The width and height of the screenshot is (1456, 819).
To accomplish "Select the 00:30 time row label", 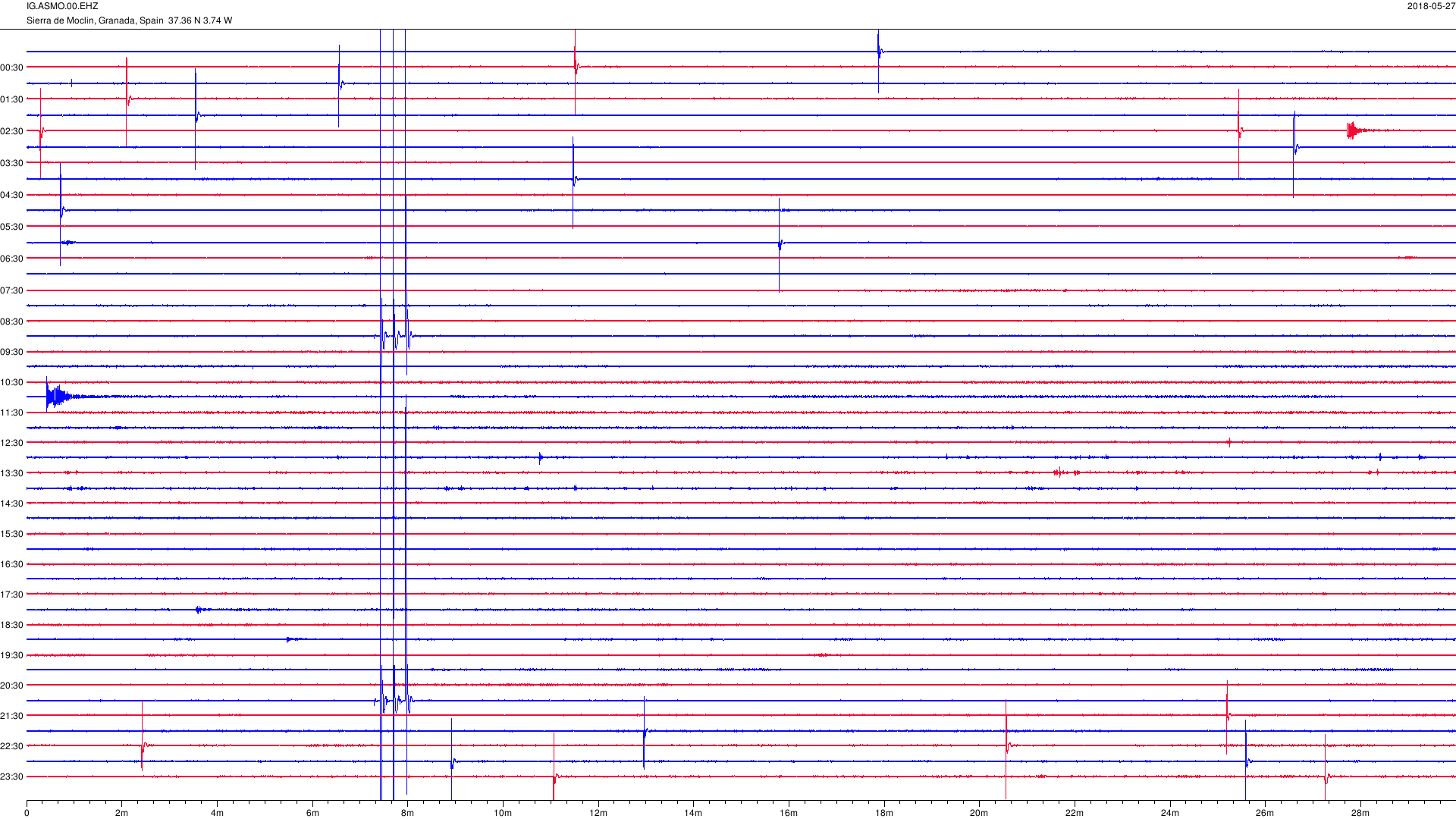I will point(12,67).
